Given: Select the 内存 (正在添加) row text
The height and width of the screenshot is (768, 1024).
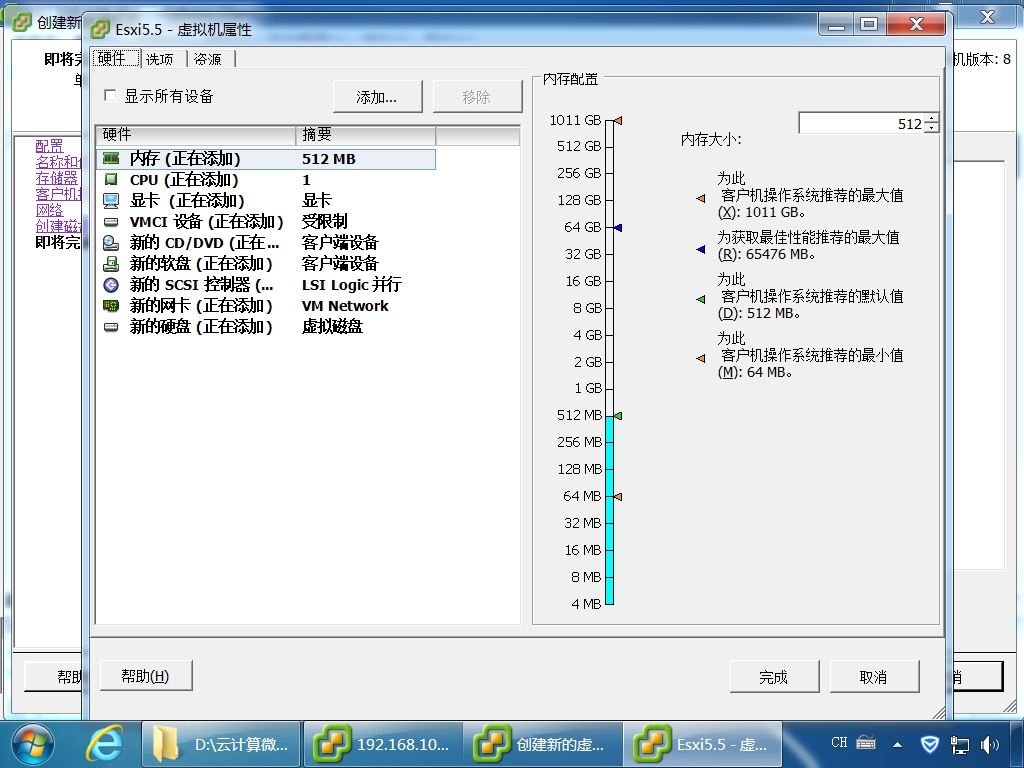Looking at the screenshot, I should (185, 159).
